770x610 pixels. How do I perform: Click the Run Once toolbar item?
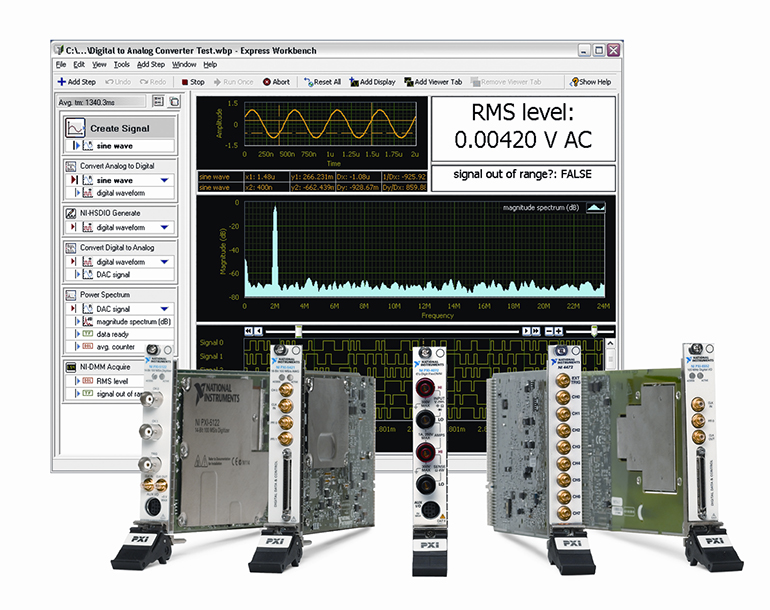point(234,82)
